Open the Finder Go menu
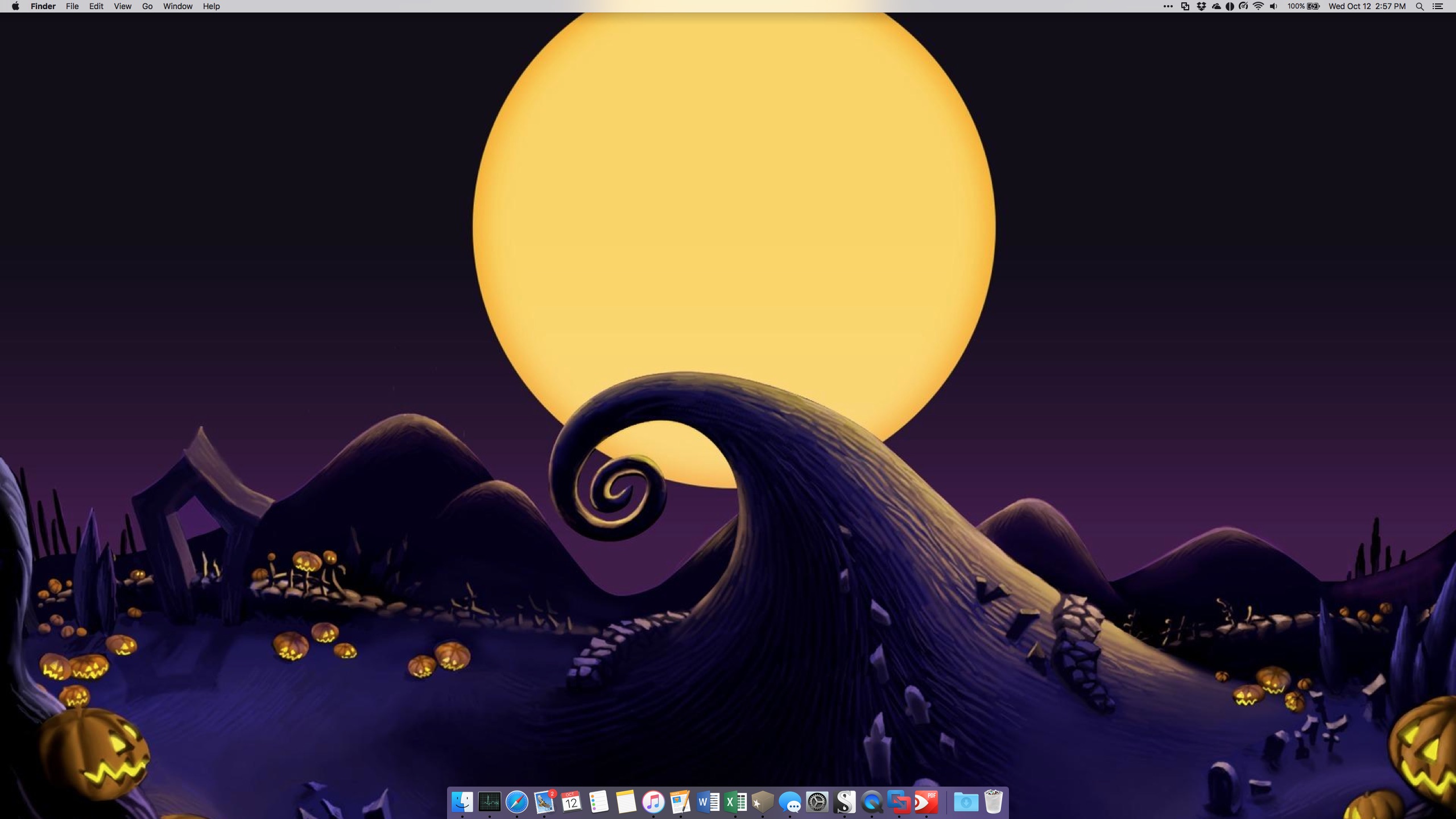This screenshot has height=819, width=1456. coord(147,6)
